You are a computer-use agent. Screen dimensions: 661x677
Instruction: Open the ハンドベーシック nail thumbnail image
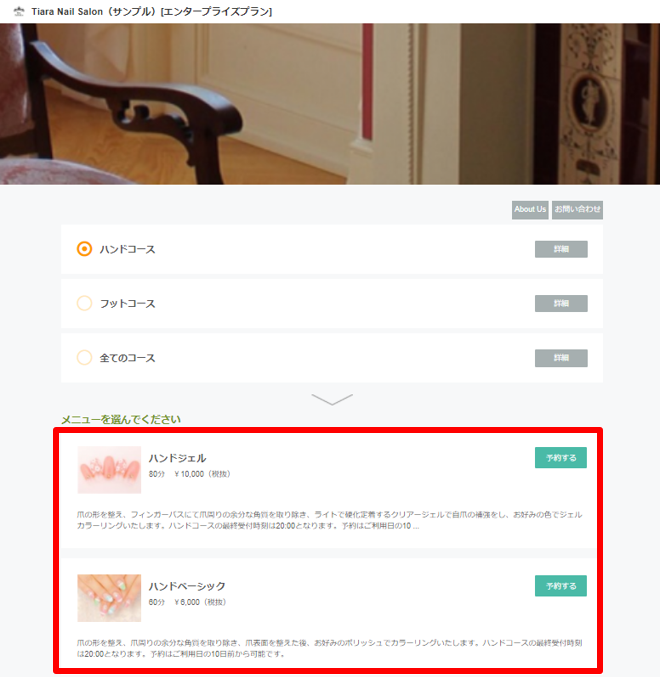(x=109, y=598)
